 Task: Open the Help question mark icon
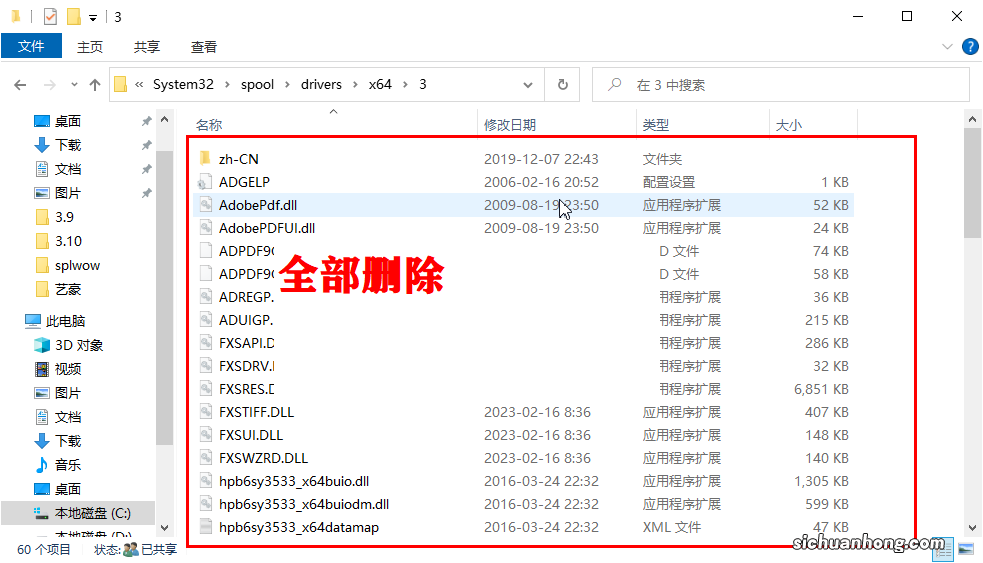[x=970, y=46]
